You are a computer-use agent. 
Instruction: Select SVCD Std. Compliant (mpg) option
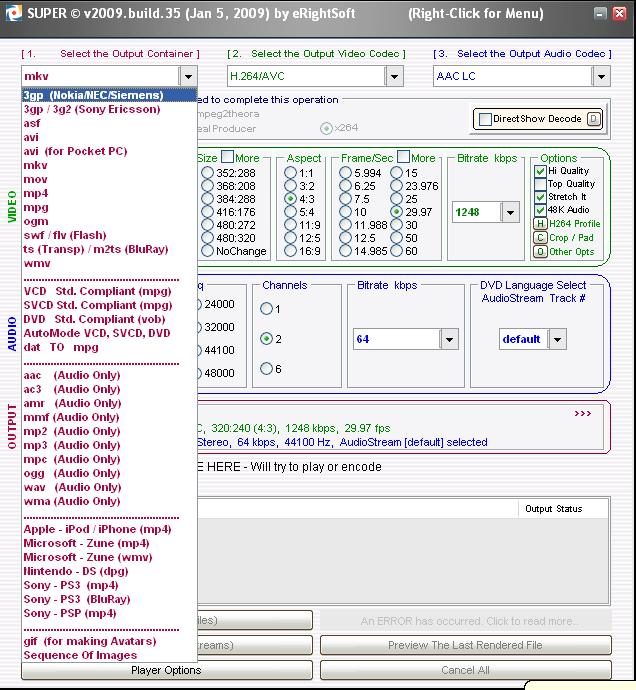pyautogui.click(x=109, y=305)
